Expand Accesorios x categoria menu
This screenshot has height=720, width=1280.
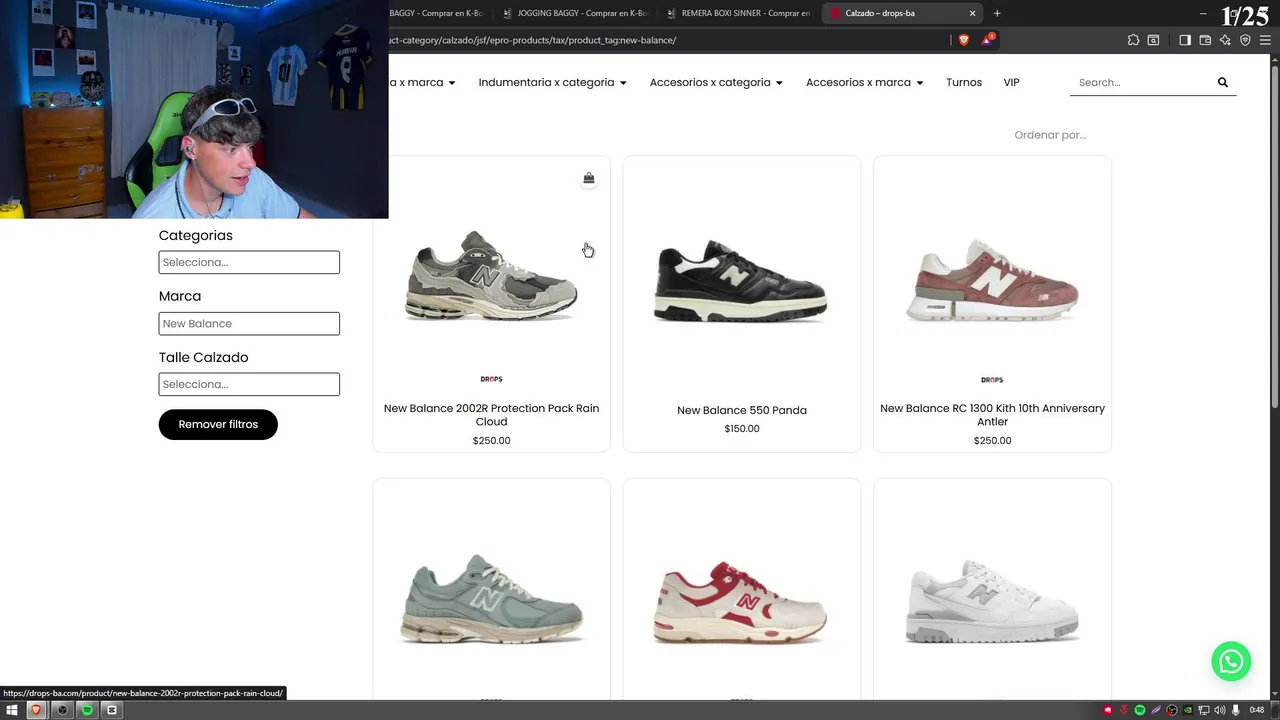[716, 82]
